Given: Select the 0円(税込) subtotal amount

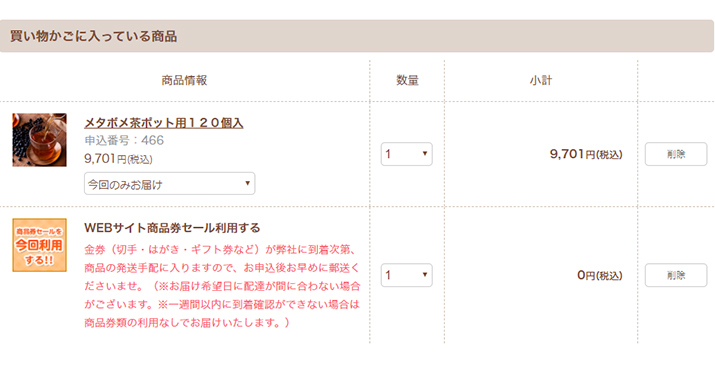Looking at the screenshot, I should pyautogui.click(x=600, y=275).
